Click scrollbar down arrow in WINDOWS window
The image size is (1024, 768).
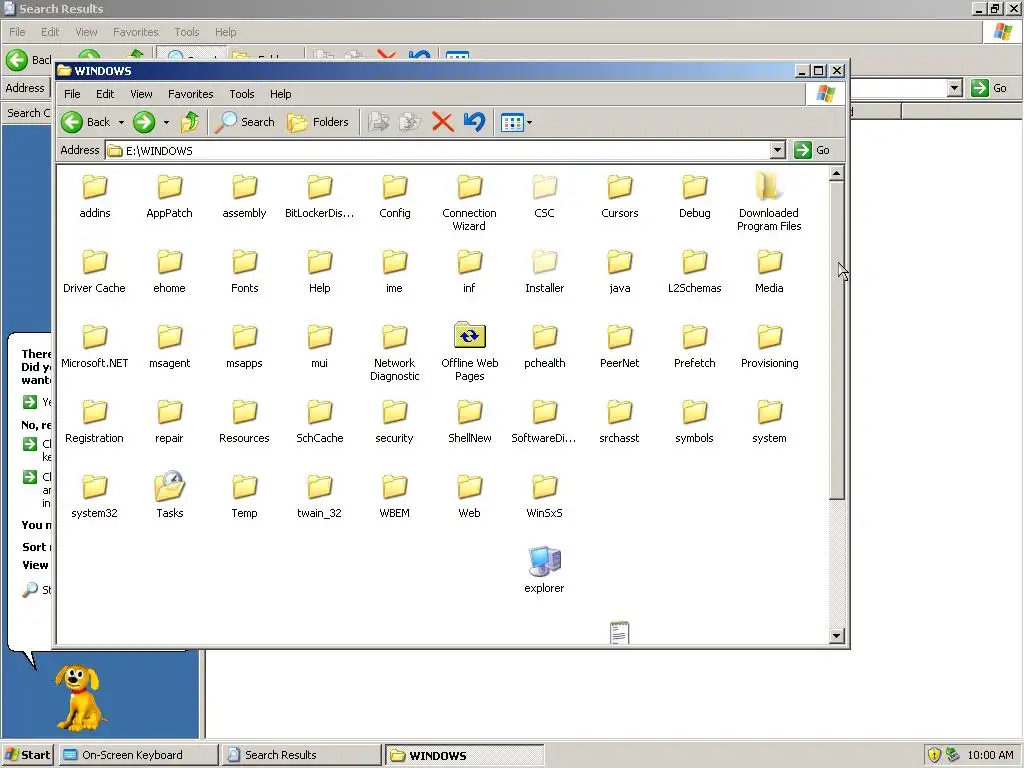point(837,636)
